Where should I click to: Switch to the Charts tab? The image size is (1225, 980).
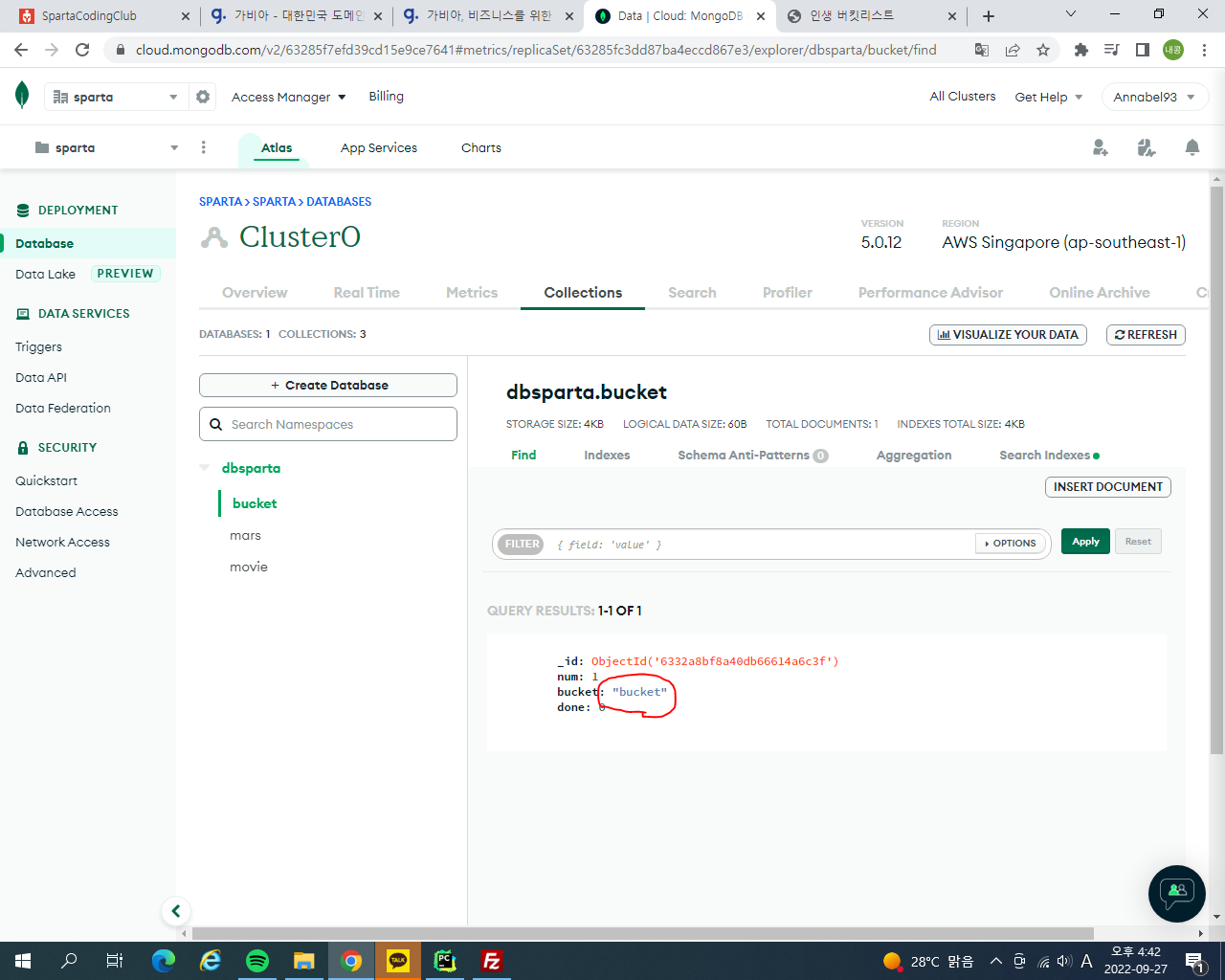[481, 147]
